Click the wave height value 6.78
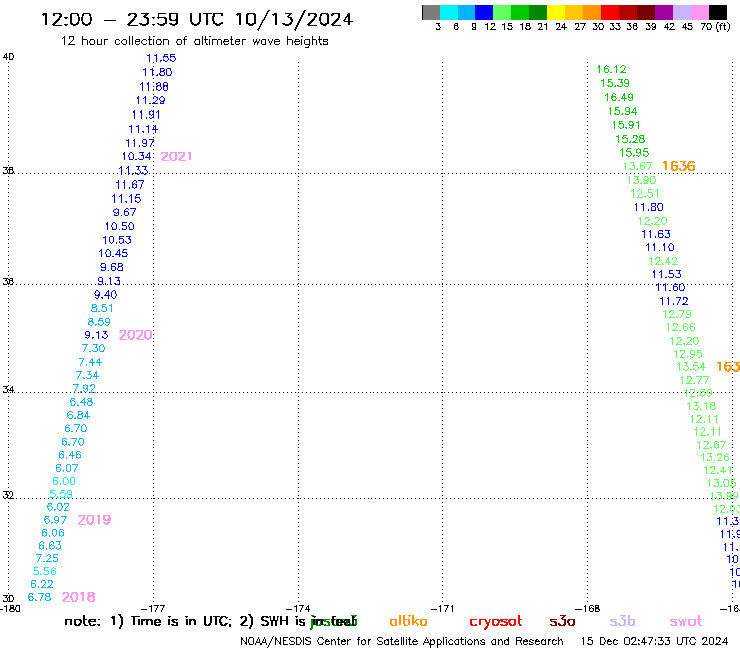The width and height of the screenshot is (740, 650). 39,597
